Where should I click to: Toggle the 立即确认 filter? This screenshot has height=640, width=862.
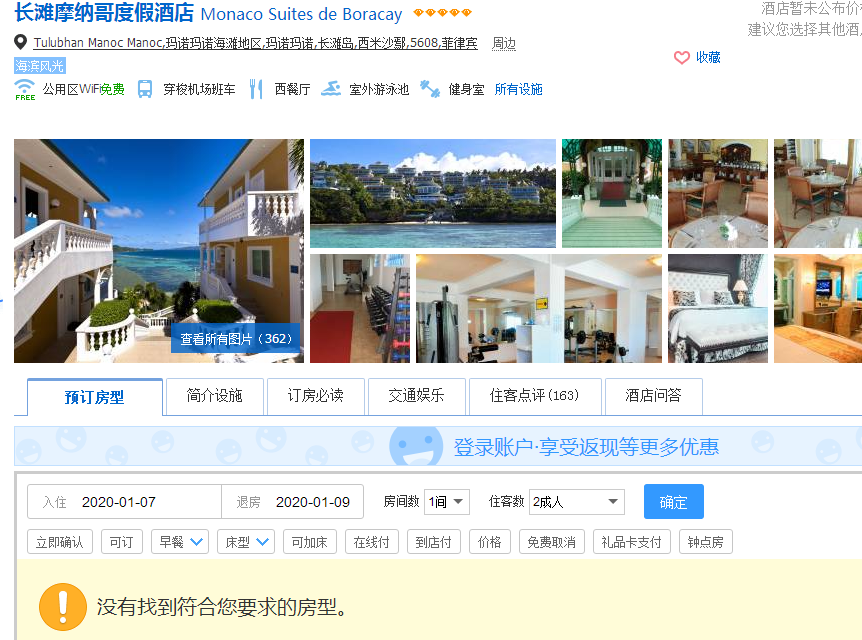point(60,542)
